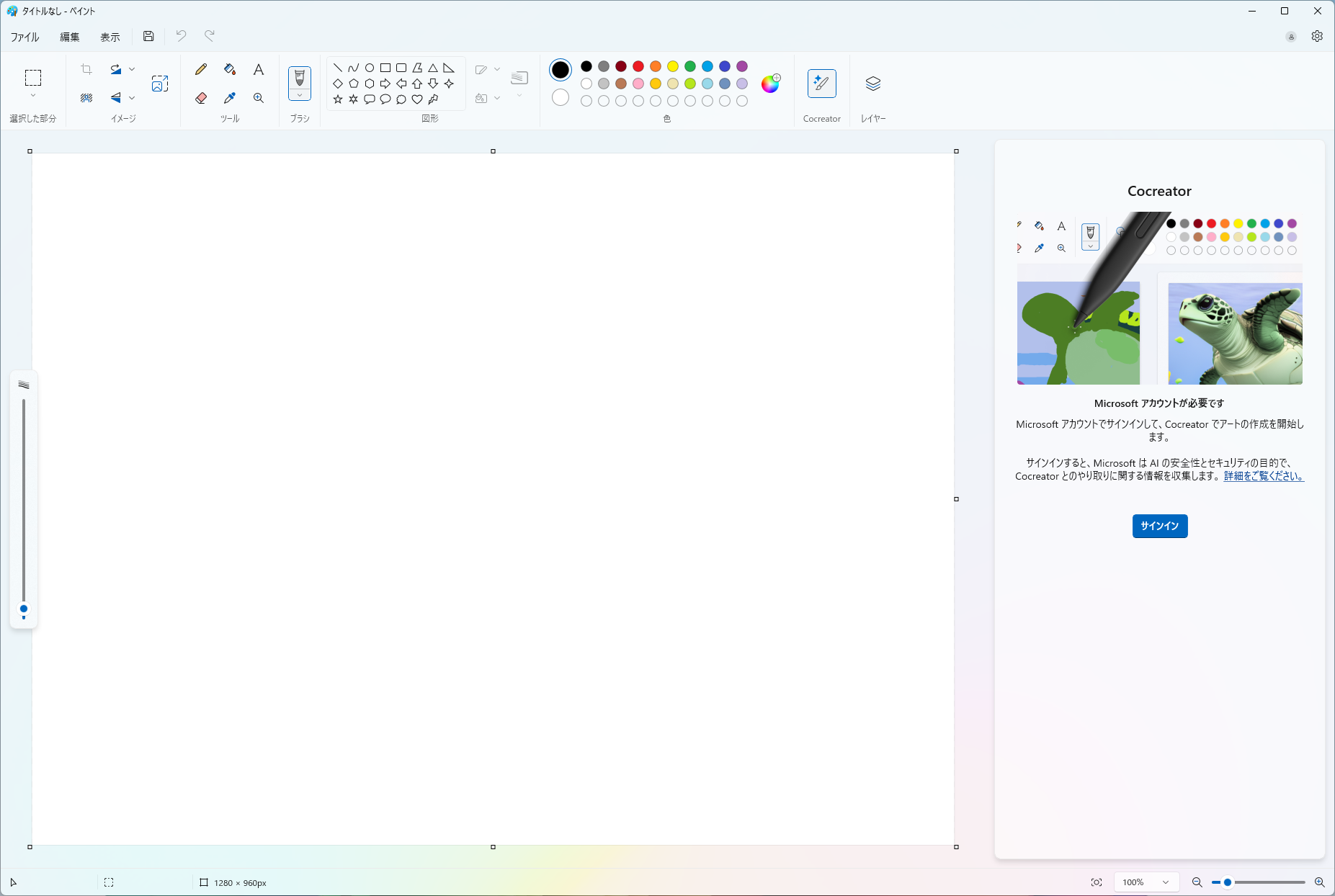Expand the selection tool options
1335x896 pixels.
click(x=32, y=94)
